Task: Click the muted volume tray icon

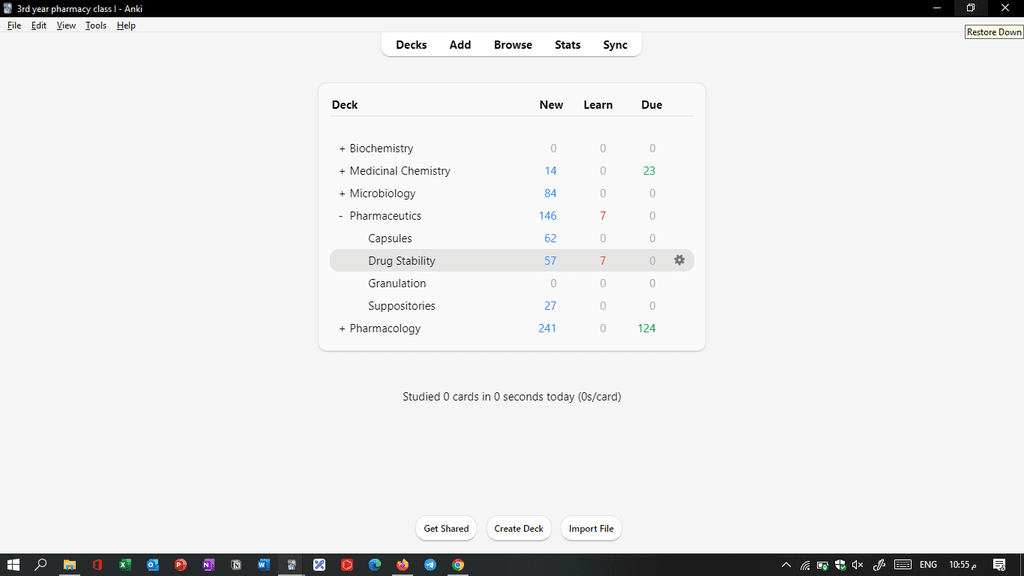Action: pos(857,565)
